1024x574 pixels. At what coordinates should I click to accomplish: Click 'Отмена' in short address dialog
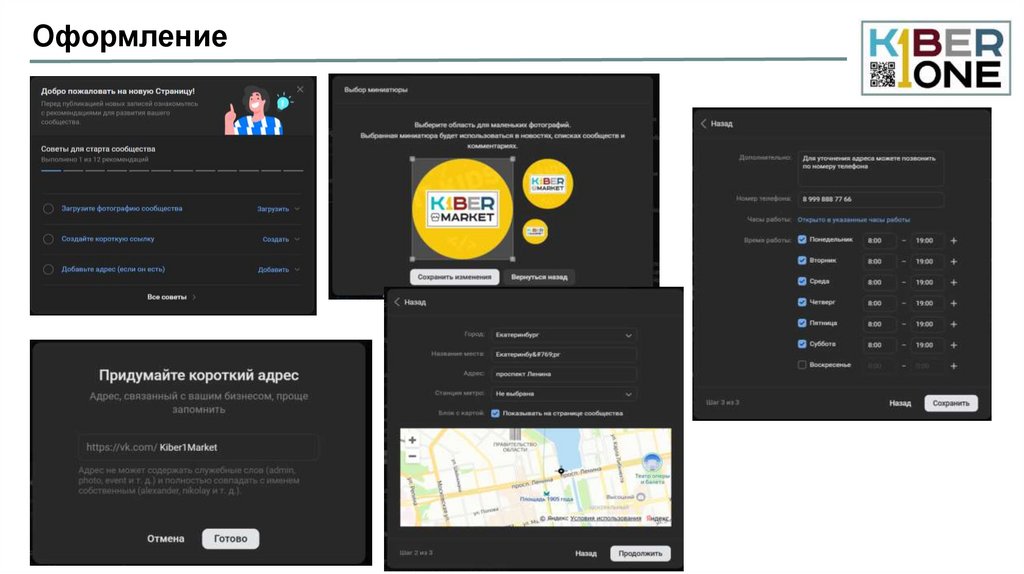[165, 539]
